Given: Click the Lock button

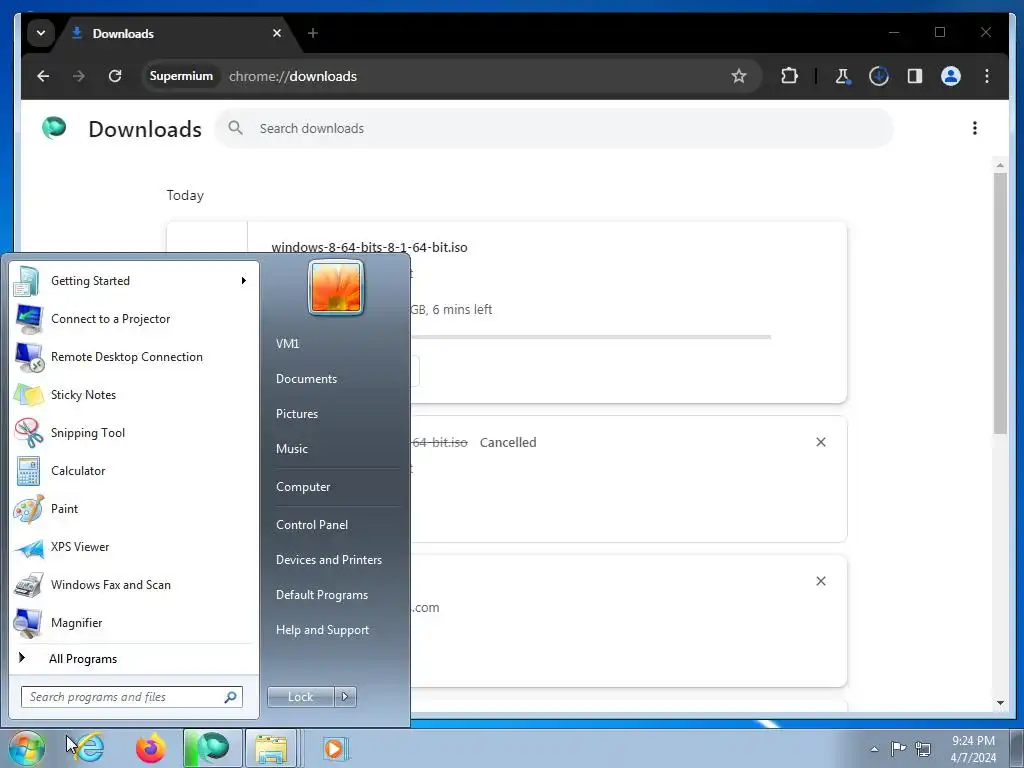Looking at the screenshot, I should (300, 697).
